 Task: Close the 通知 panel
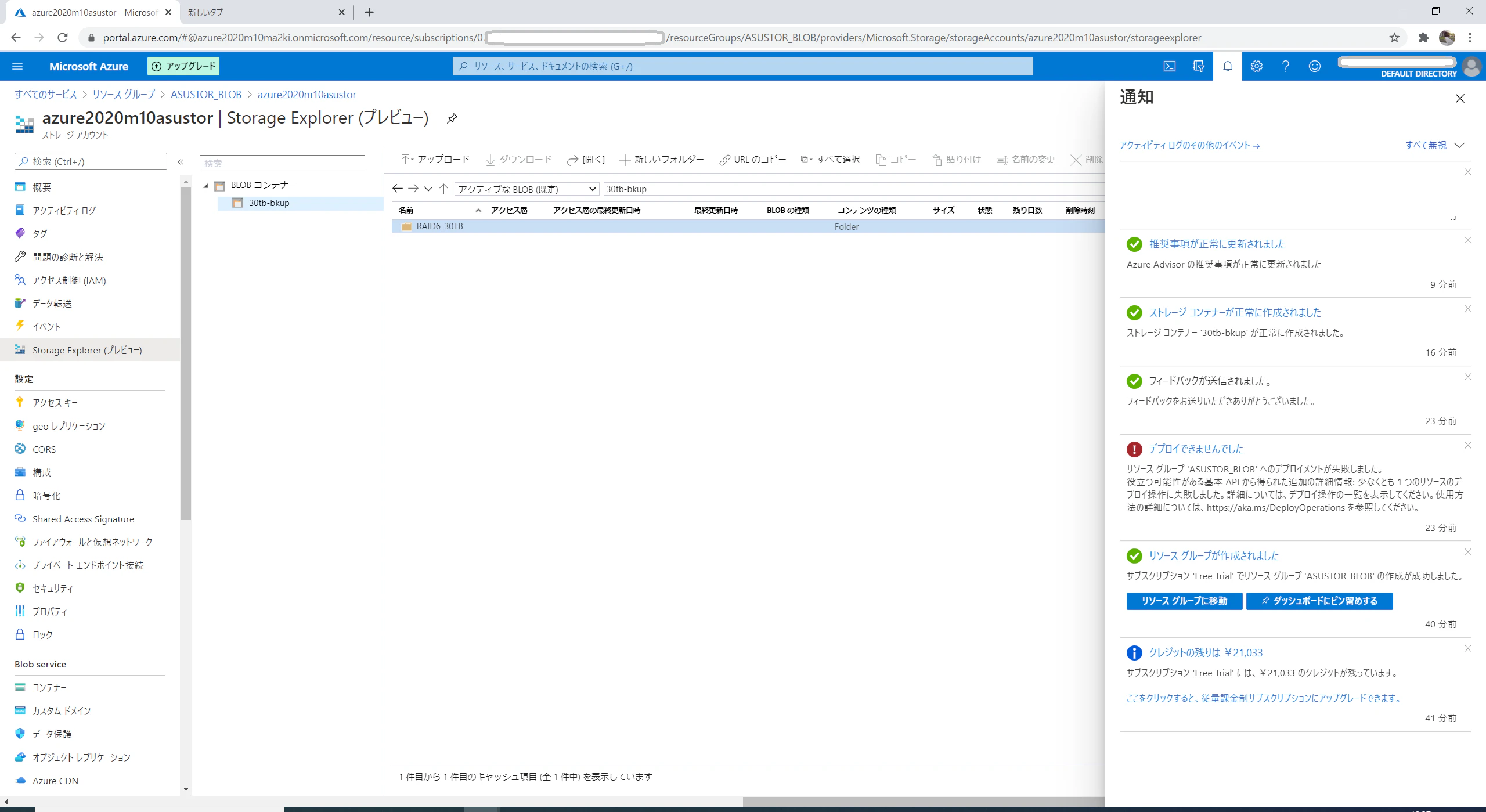tap(1460, 99)
